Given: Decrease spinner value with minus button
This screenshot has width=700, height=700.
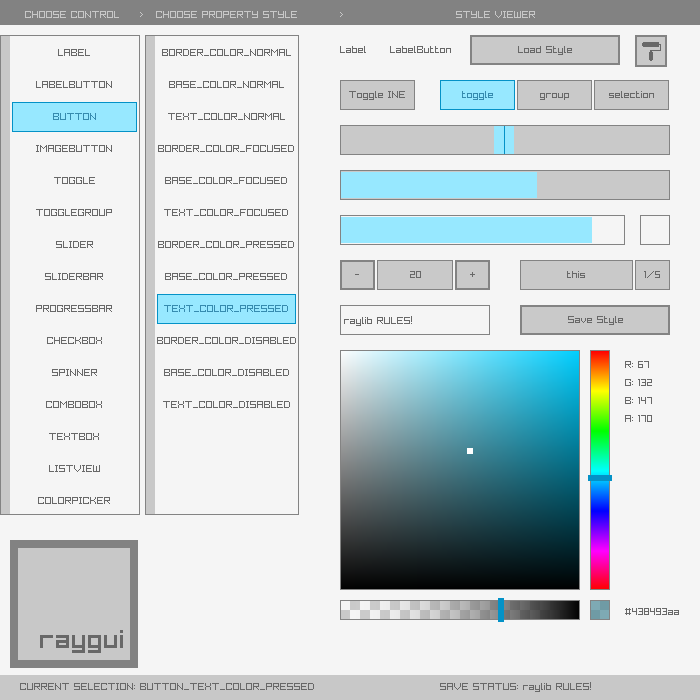Looking at the screenshot, I should click(x=357, y=275).
